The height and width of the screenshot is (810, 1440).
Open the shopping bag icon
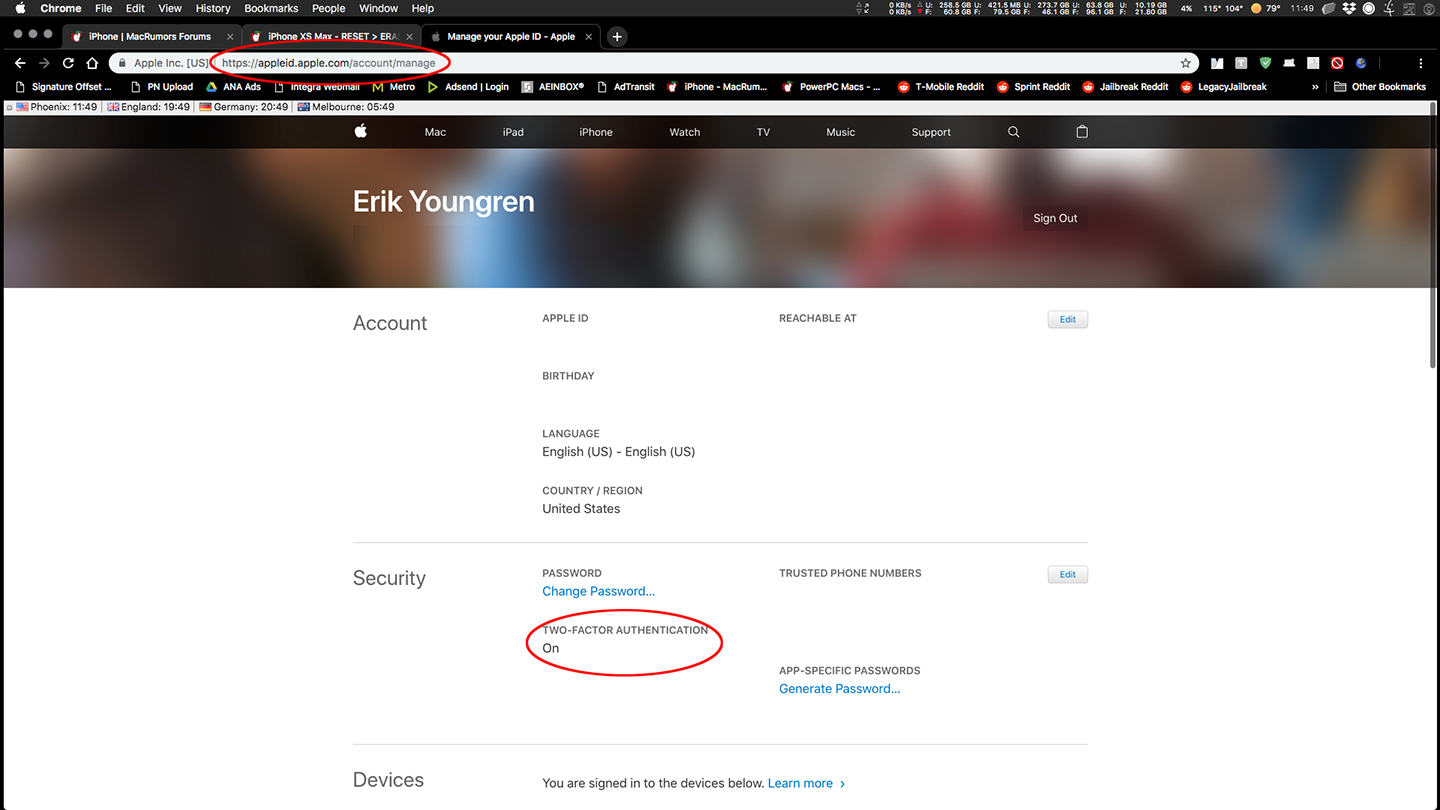[x=1081, y=131]
